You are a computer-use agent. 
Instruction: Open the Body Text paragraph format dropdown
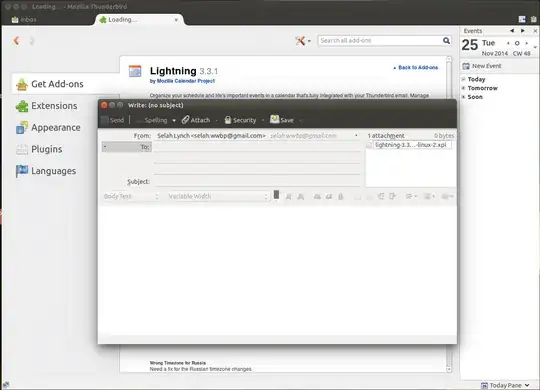131,196
